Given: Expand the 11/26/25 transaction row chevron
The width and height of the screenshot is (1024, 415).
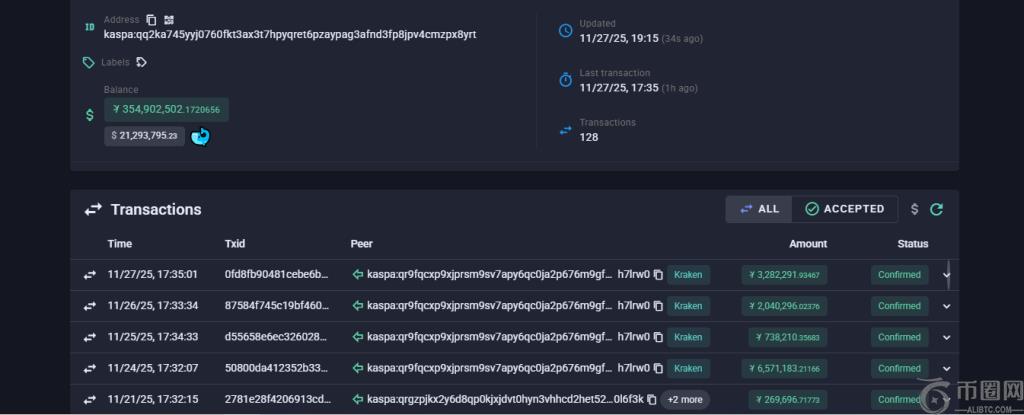Looking at the screenshot, I should tap(946, 306).
